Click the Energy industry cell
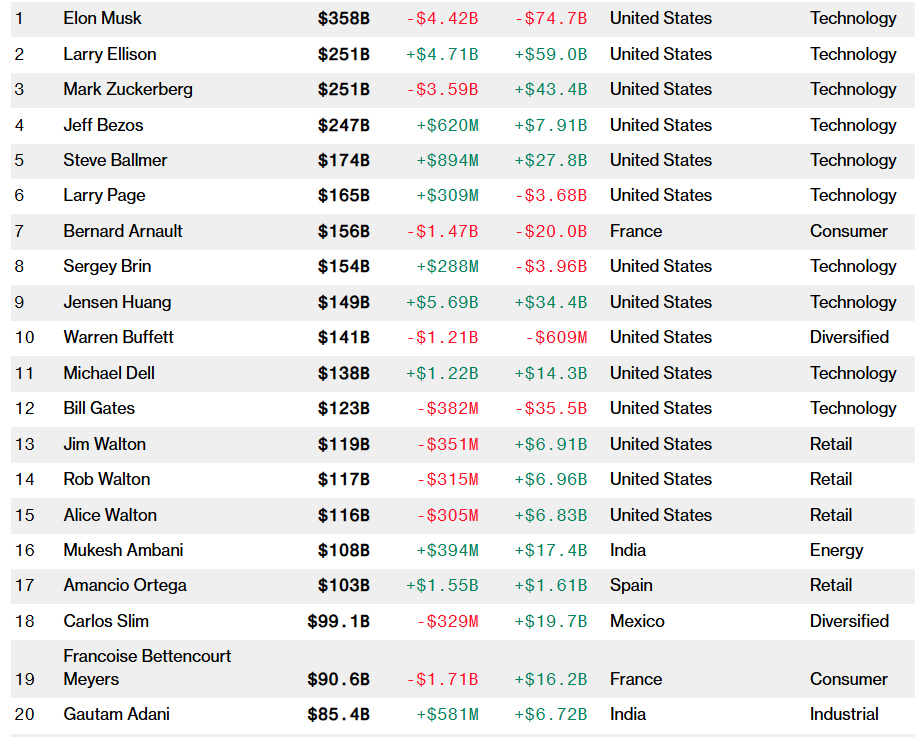This screenshot has width=915, height=737. click(837, 550)
